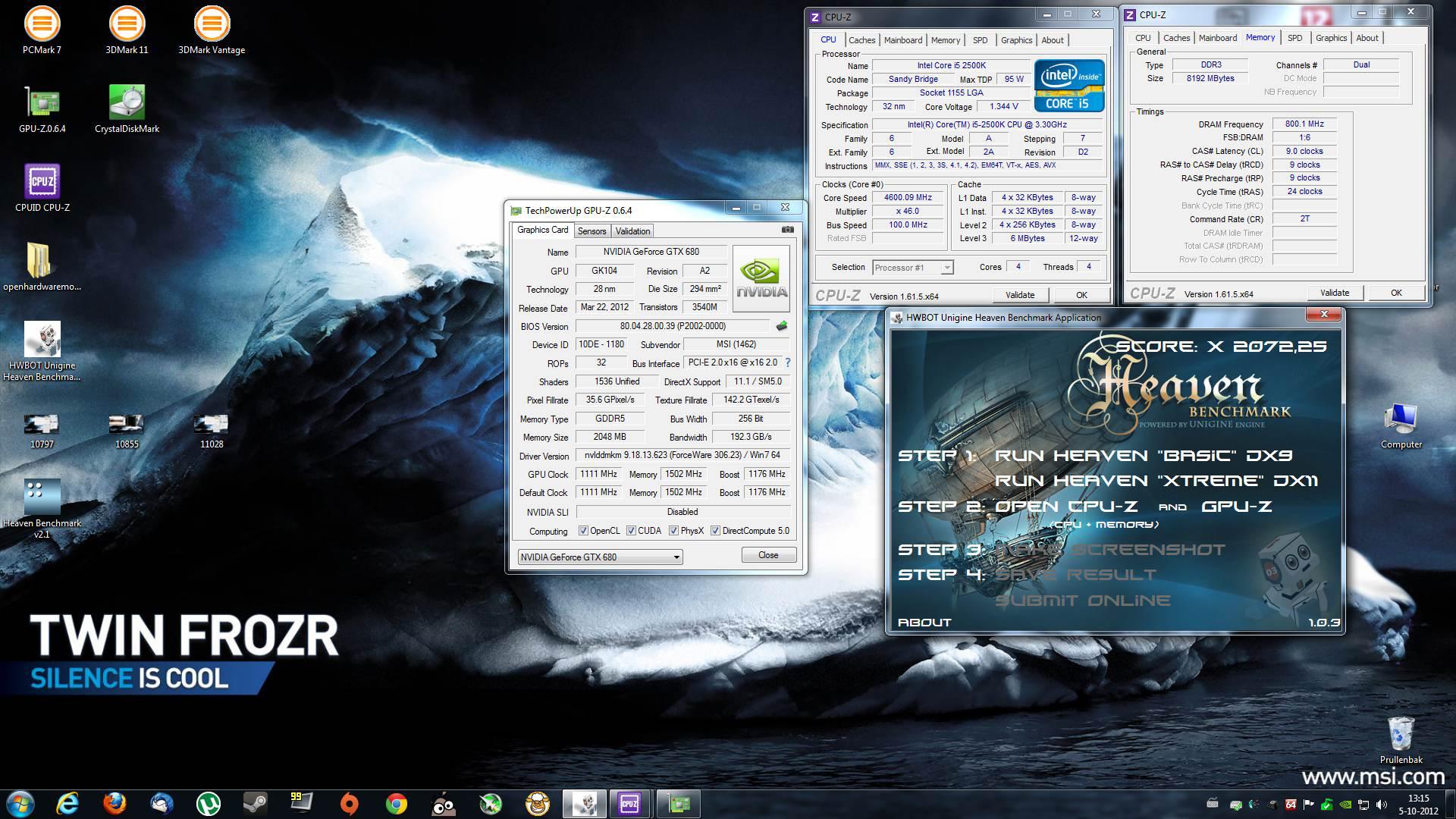Viewport: 1456px width, 819px height.
Task: Click the BIOS Version field in GPU-Z
Action: point(673,326)
